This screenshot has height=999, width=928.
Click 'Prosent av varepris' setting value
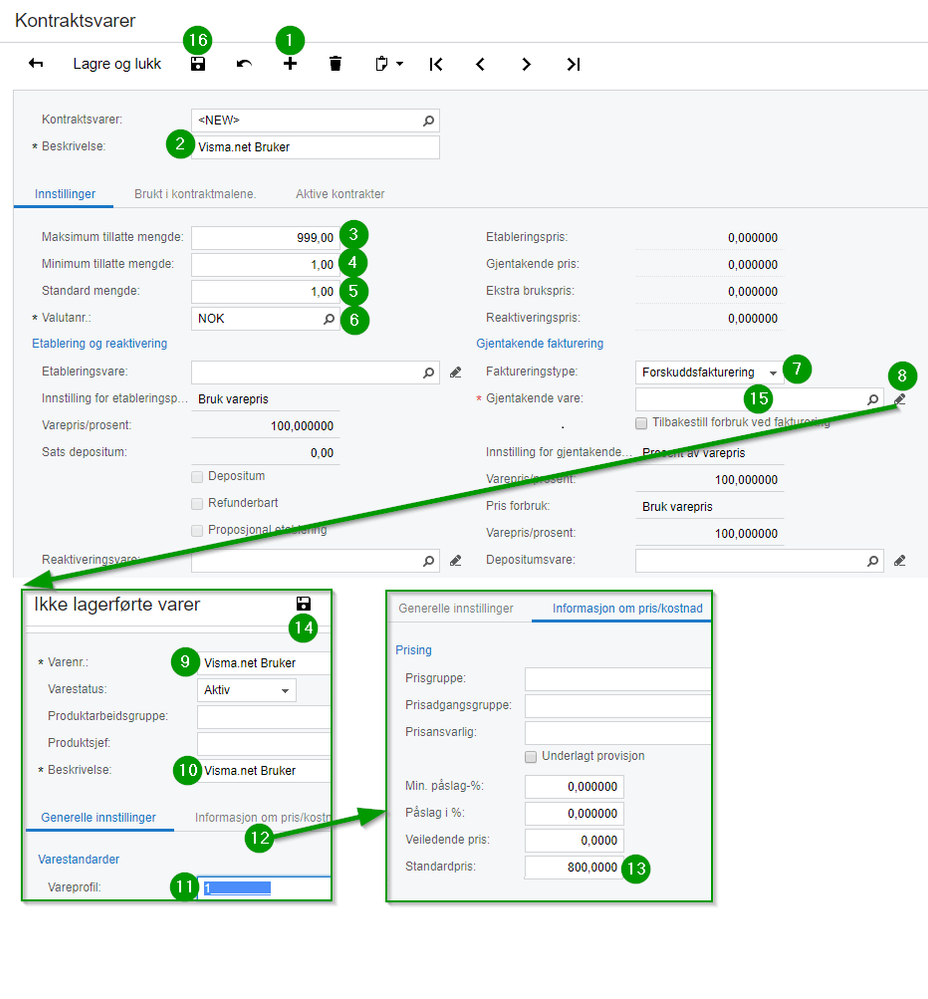point(694,453)
